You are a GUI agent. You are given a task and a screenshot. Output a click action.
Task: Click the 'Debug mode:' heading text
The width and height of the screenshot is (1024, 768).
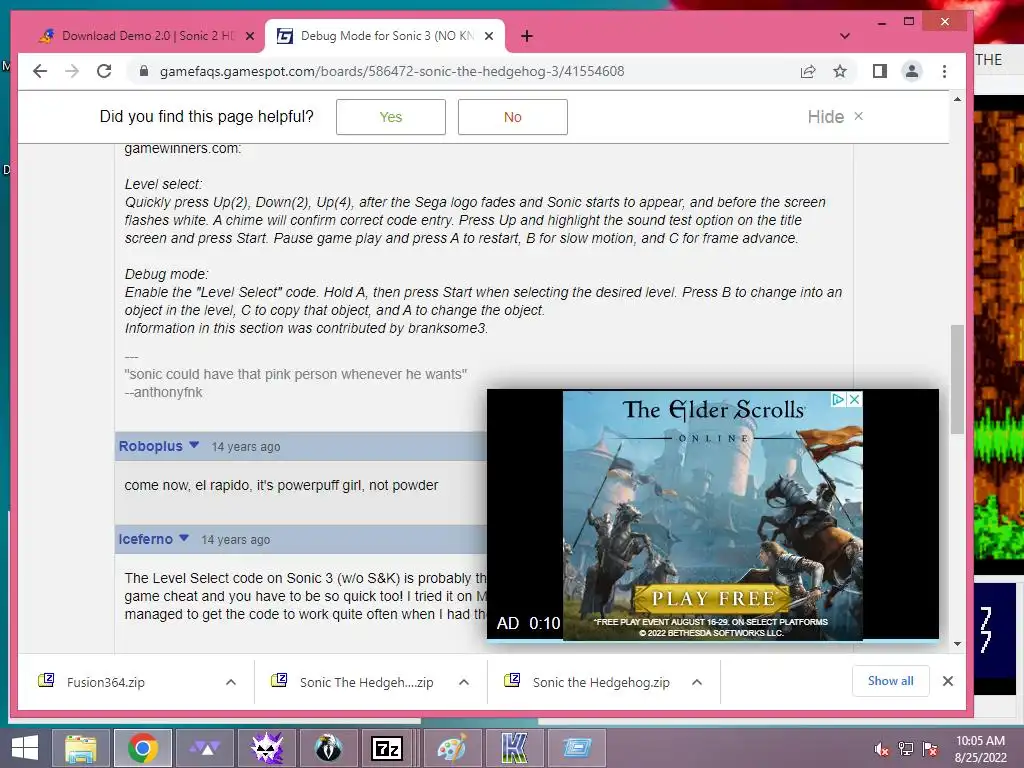point(167,274)
